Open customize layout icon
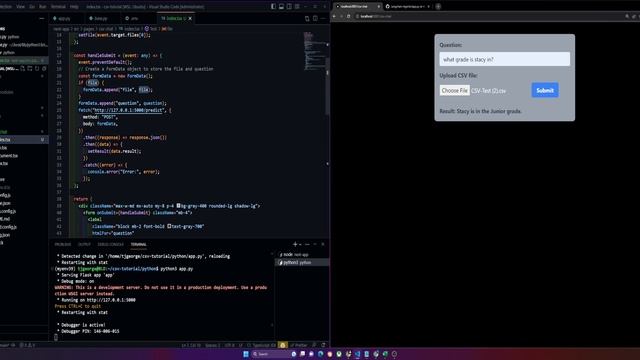Viewport: 640px width, 360px height. [x=297, y=7]
